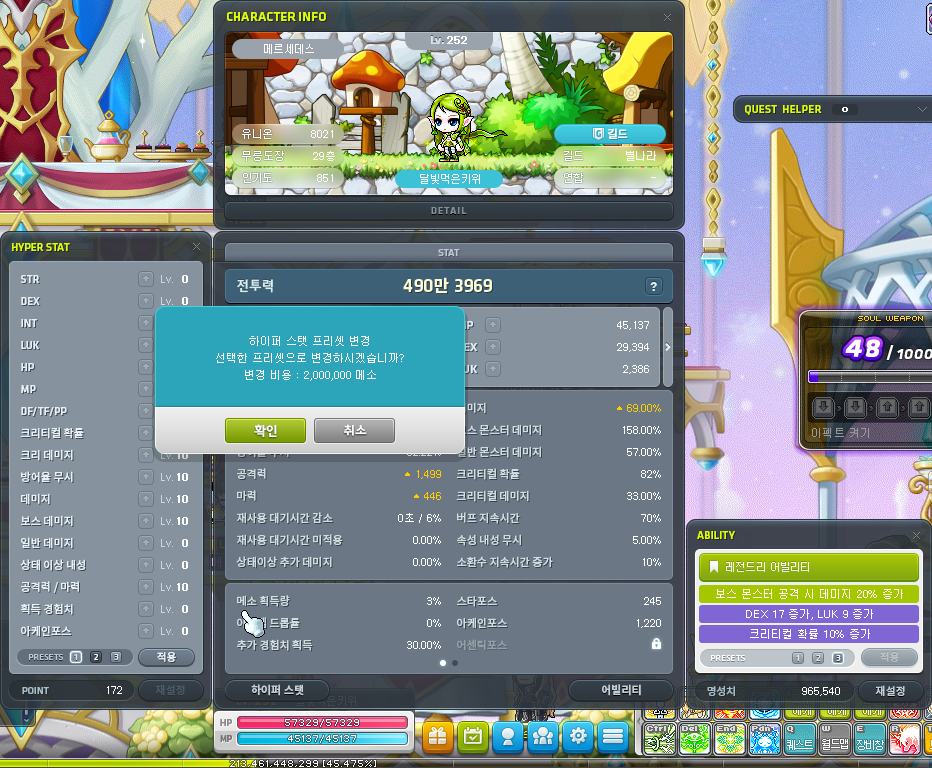Open the 월드맵 quickslot on W
Screen dimensions: 932x768
pyautogui.click(x=835, y=738)
